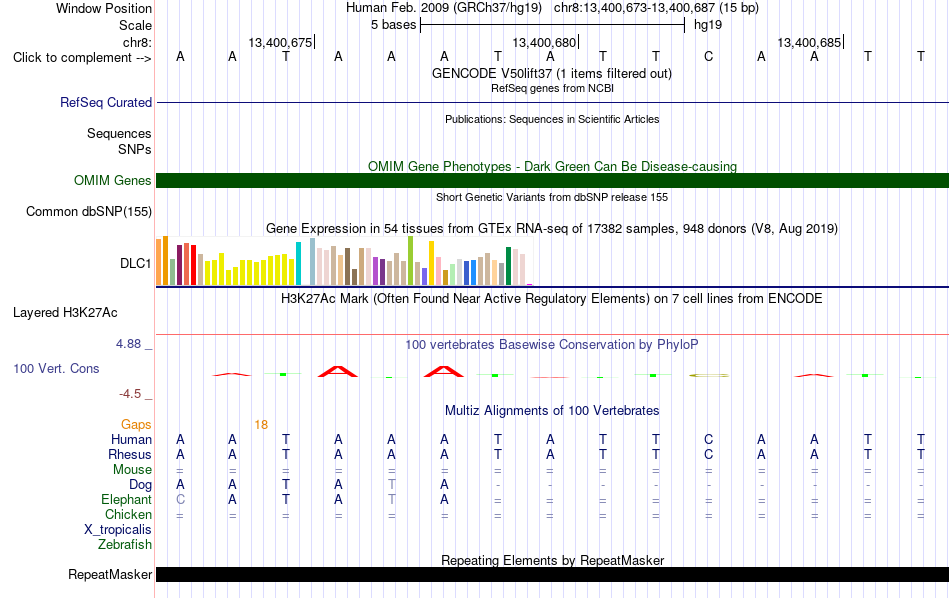Viewport: 950px width, 598px height.
Task: Select the Sequences sub-track label
Action: (x=119, y=133)
